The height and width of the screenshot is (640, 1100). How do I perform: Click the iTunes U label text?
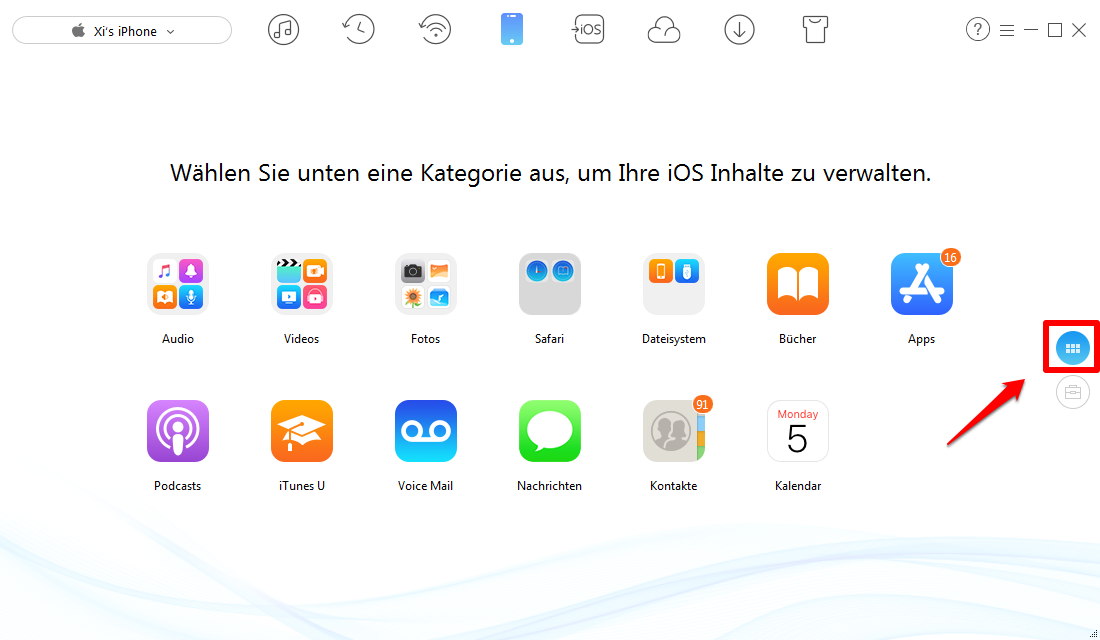click(302, 486)
